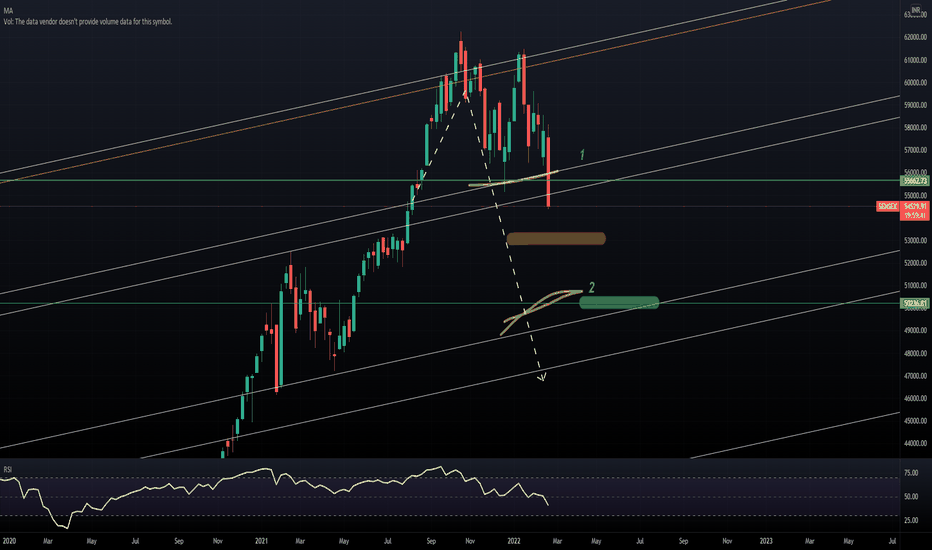The image size is (932, 550).
Task: Click the 2023 label on time axis
Action: [x=767, y=541]
